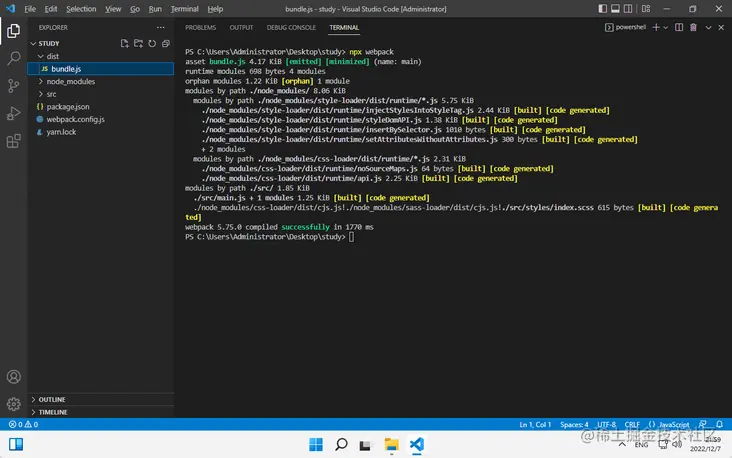Open Task View on taskbar
Viewport: 732px width, 458px height.
point(365,445)
